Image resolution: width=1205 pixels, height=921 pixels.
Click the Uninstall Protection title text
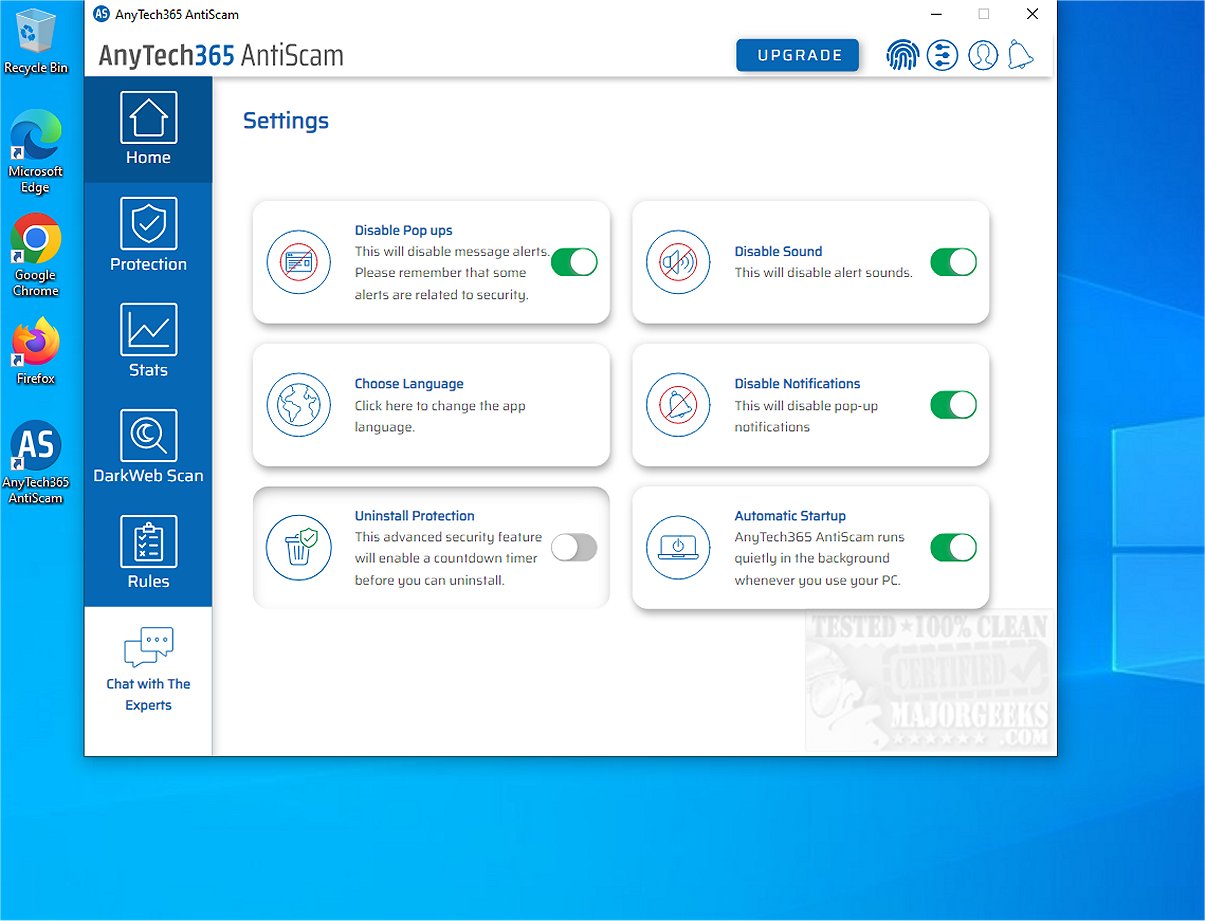pyautogui.click(x=415, y=516)
